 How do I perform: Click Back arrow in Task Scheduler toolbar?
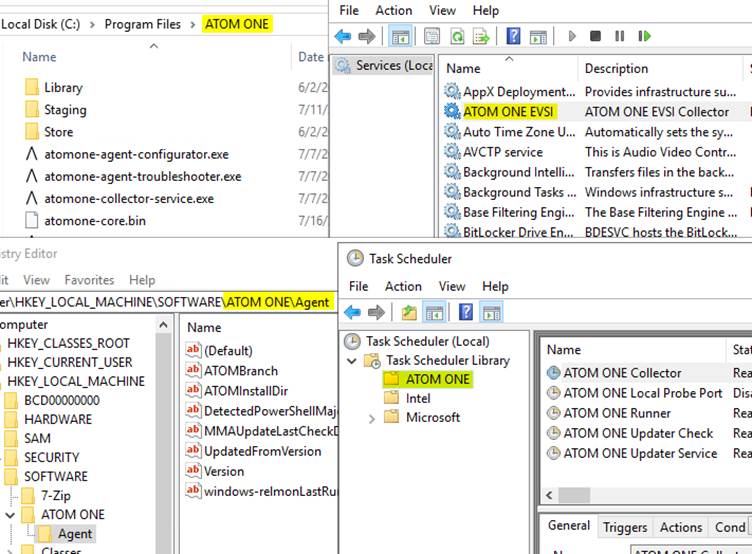(352, 313)
